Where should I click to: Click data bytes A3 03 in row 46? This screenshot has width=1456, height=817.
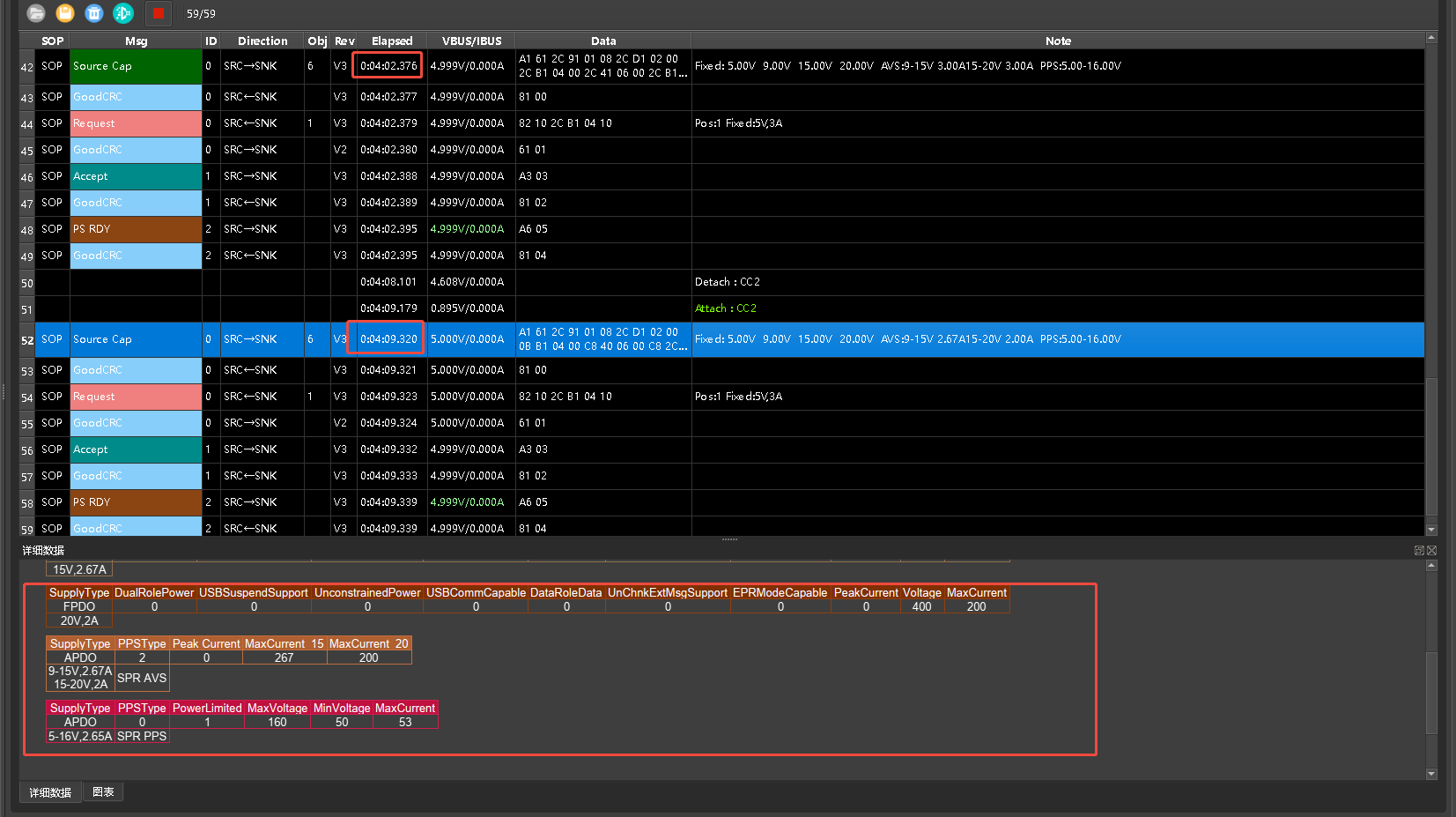tap(533, 176)
